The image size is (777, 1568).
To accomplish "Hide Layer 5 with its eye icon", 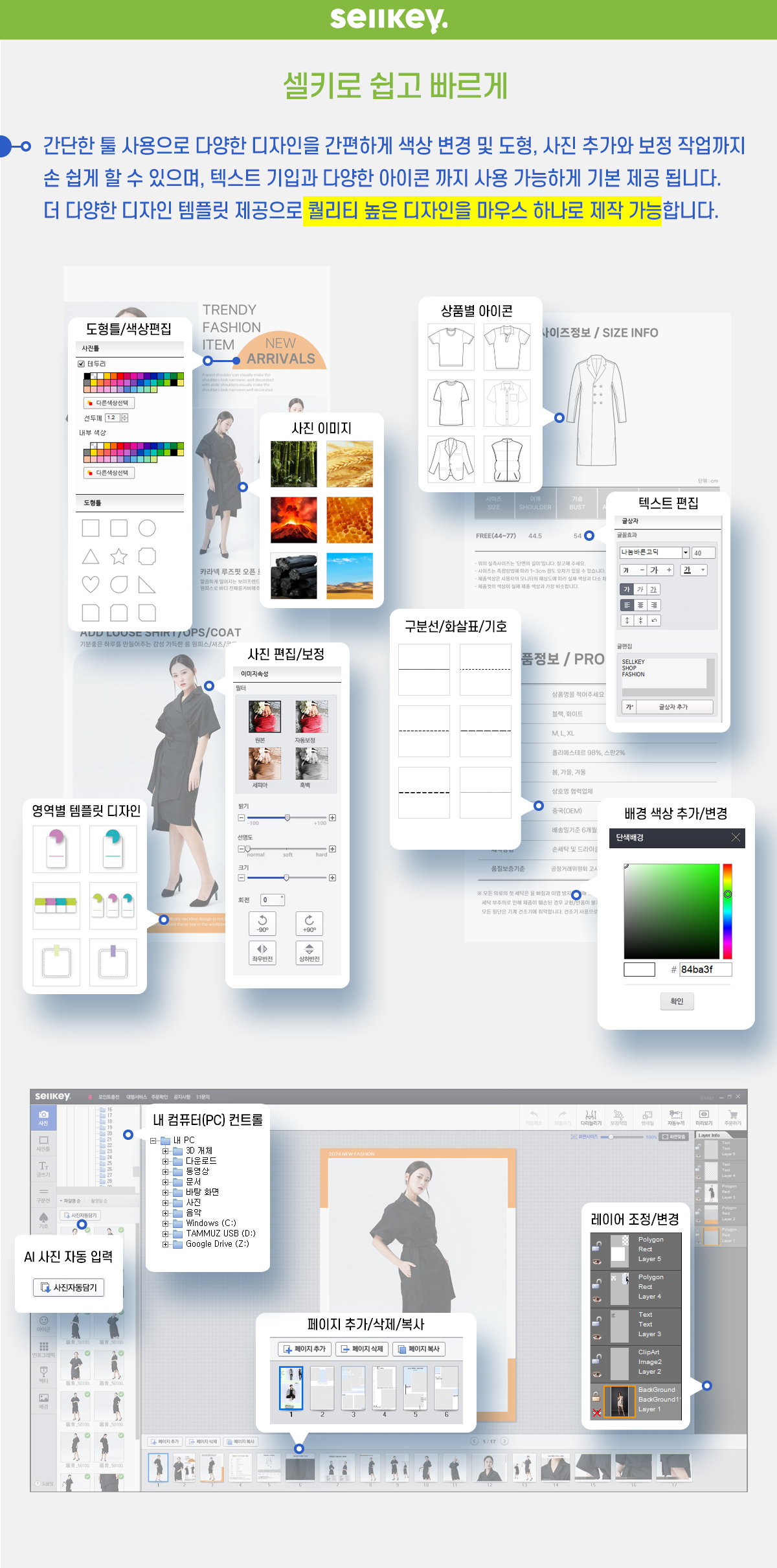I will [x=597, y=1262].
